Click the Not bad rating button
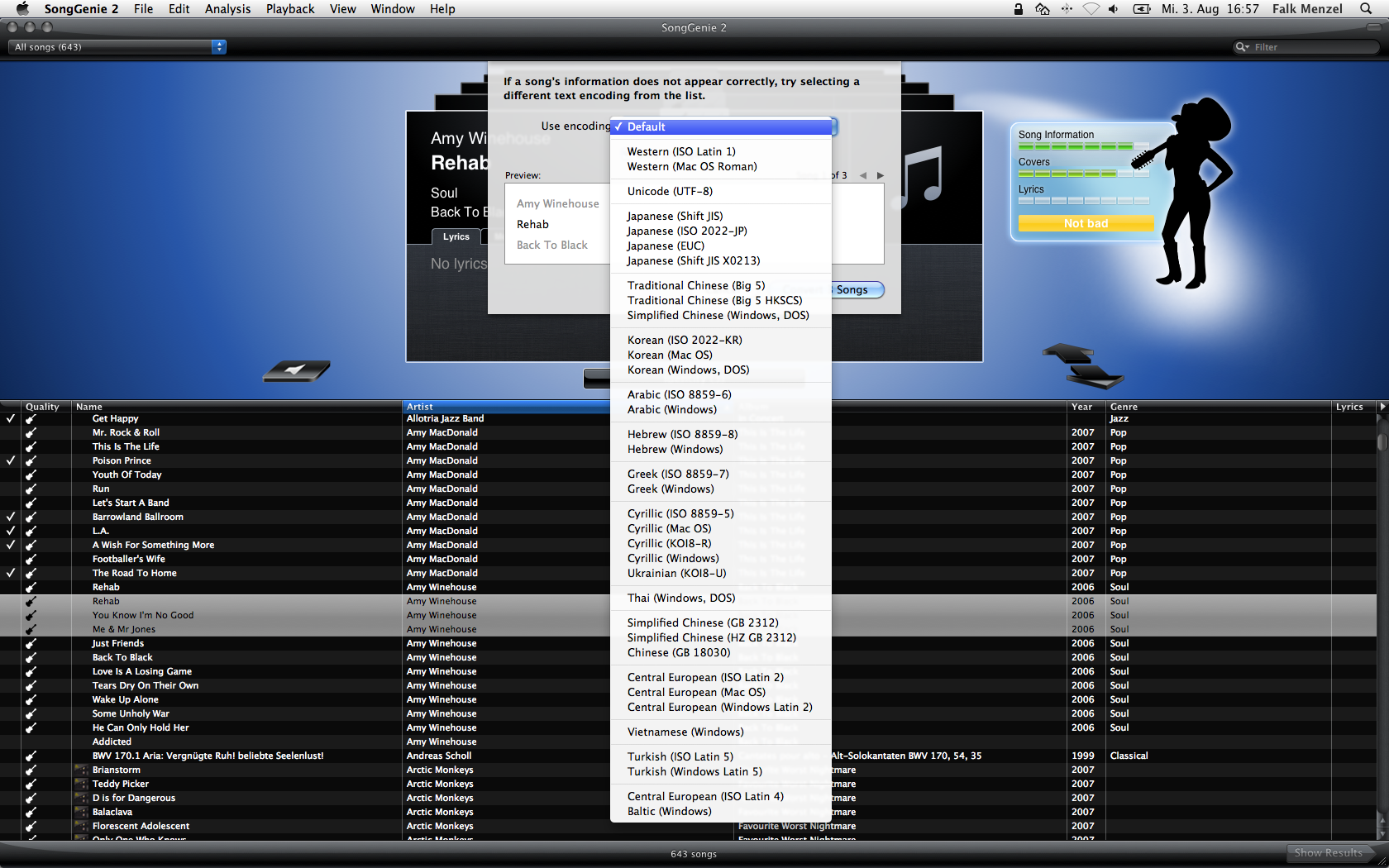Image resolution: width=1389 pixels, height=868 pixels. point(1086,223)
